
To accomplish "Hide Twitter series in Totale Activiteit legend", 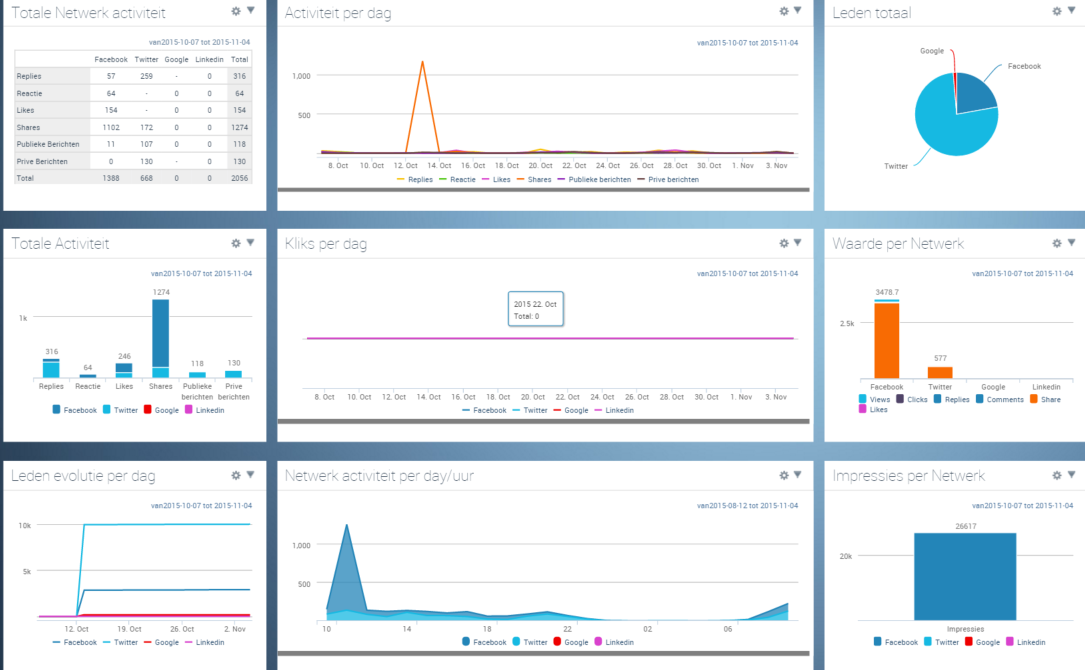I will [125, 410].
